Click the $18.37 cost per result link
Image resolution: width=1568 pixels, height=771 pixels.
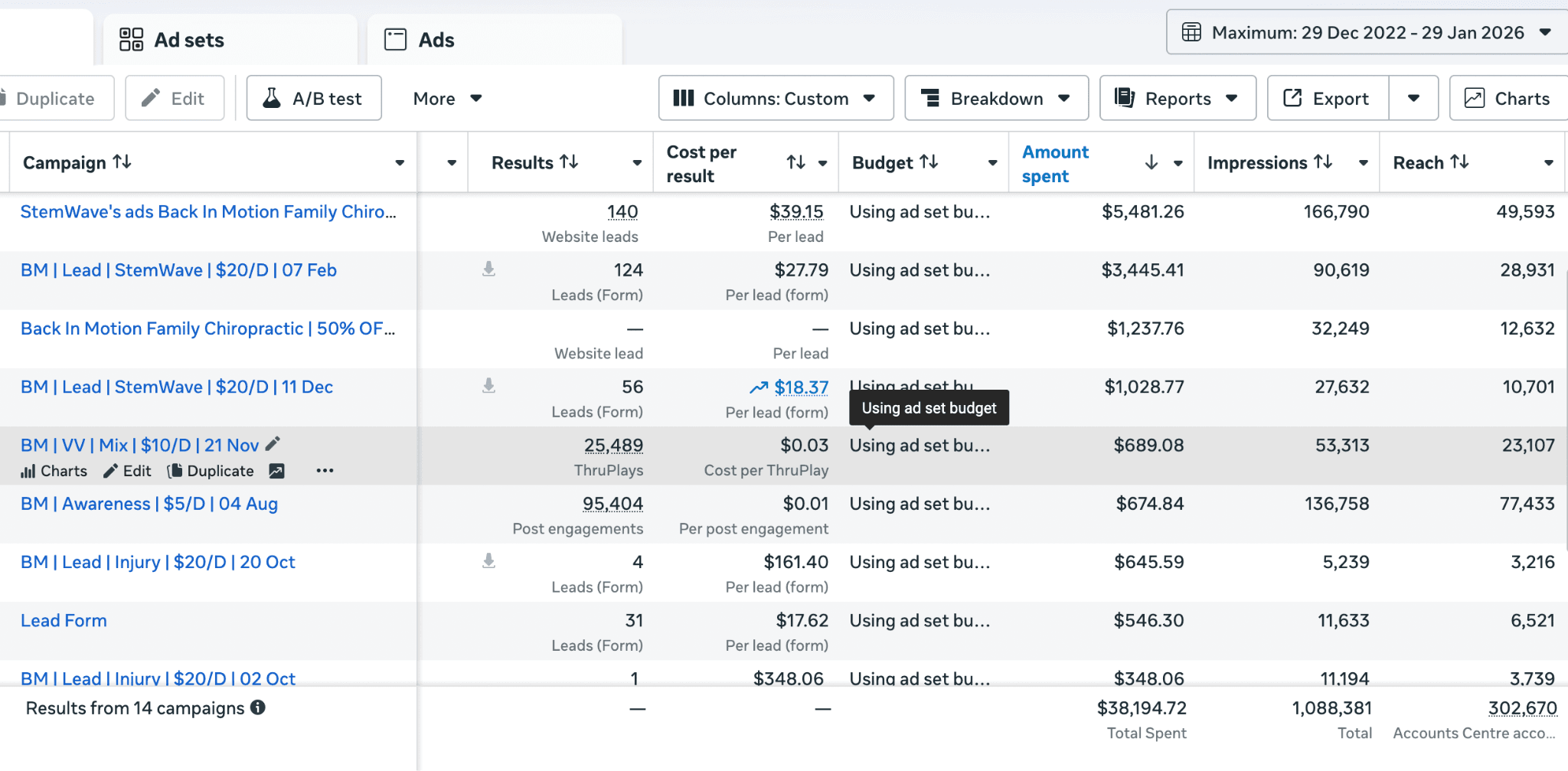tap(801, 387)
